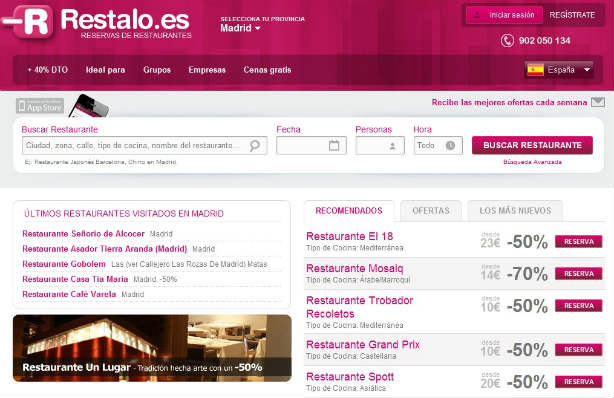Screen dimensions: 614x398
Task: Open the Madrid province dropdown
Action: [240, 28]
